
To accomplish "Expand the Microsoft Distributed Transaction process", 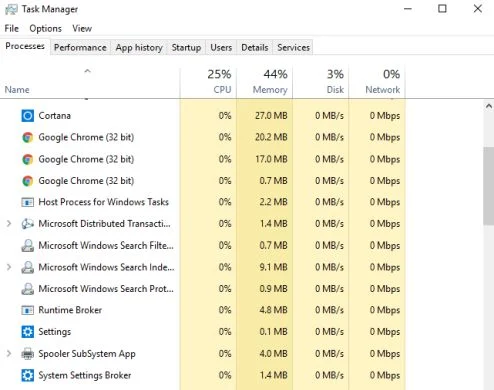I will click(9, 224).
